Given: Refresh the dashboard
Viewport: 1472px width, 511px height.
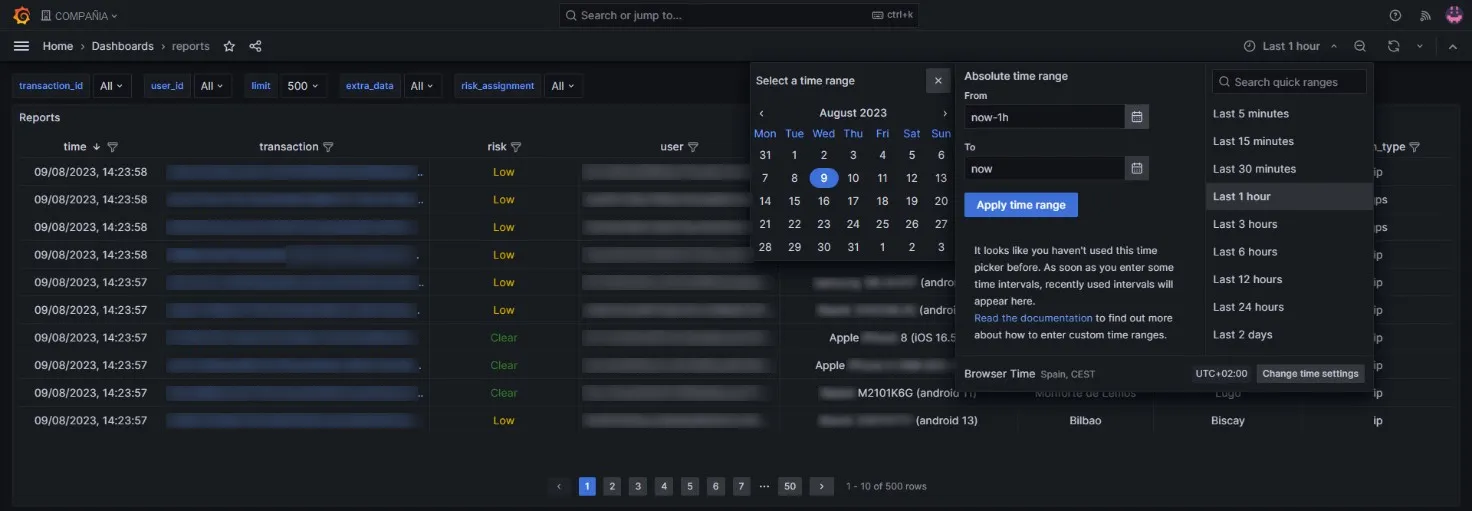Looking at the screenshot, I should click(1393, 46).
